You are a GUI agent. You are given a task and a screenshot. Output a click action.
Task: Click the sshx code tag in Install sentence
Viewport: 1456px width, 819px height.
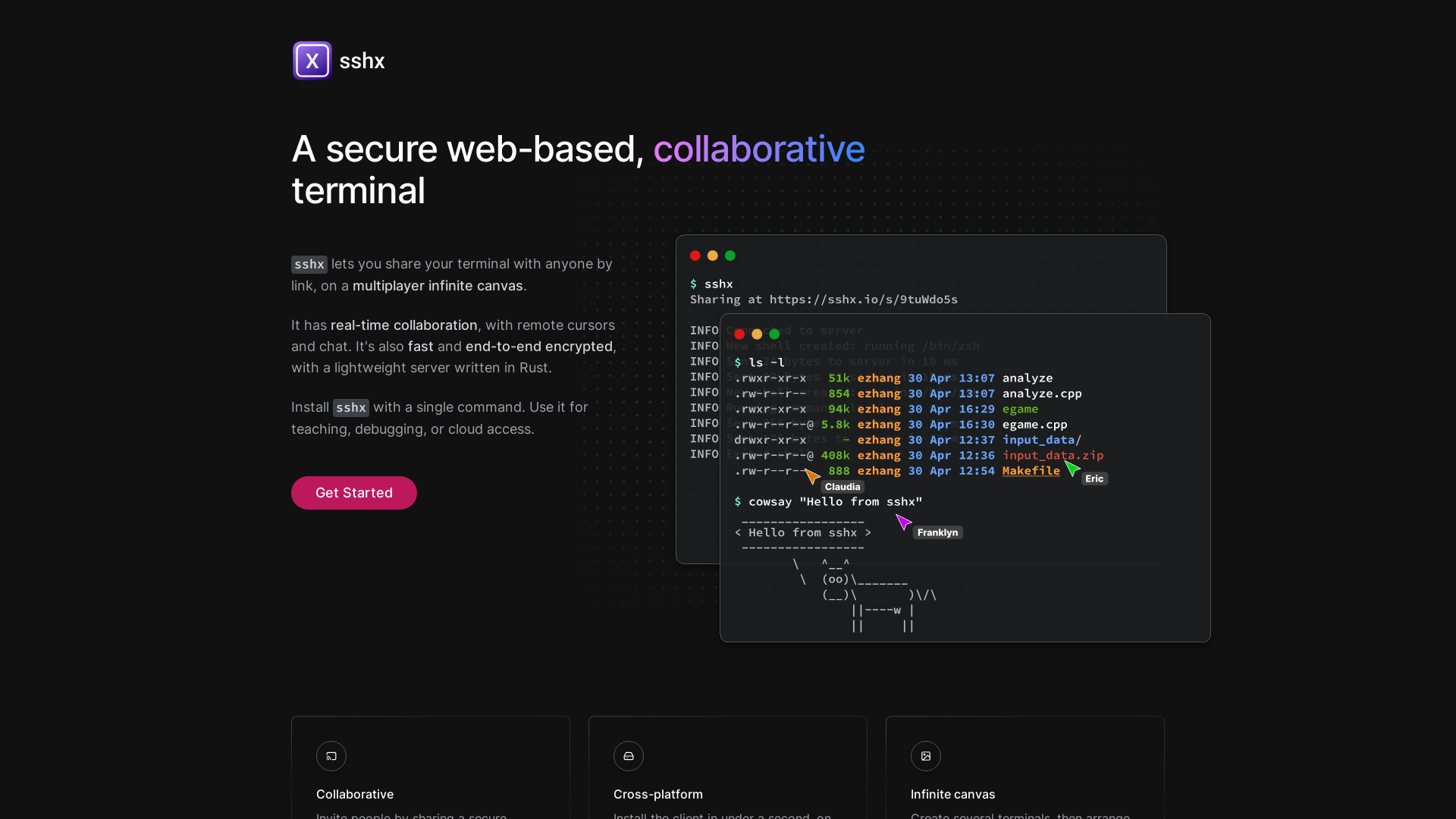[x=351, y=408]
